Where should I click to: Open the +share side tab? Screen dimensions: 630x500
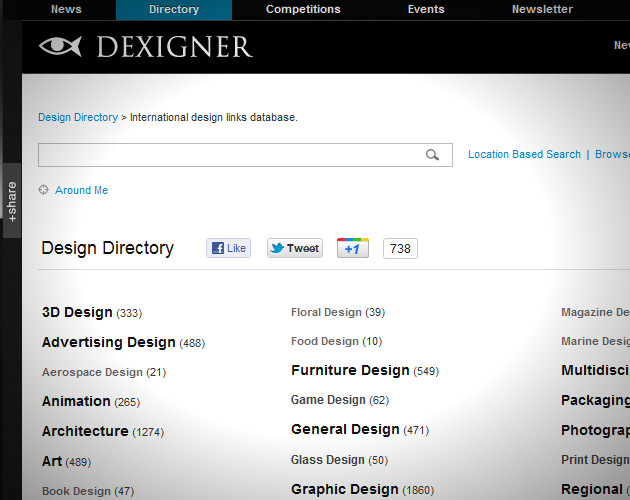pyautogui.click(x=11, y=200)
